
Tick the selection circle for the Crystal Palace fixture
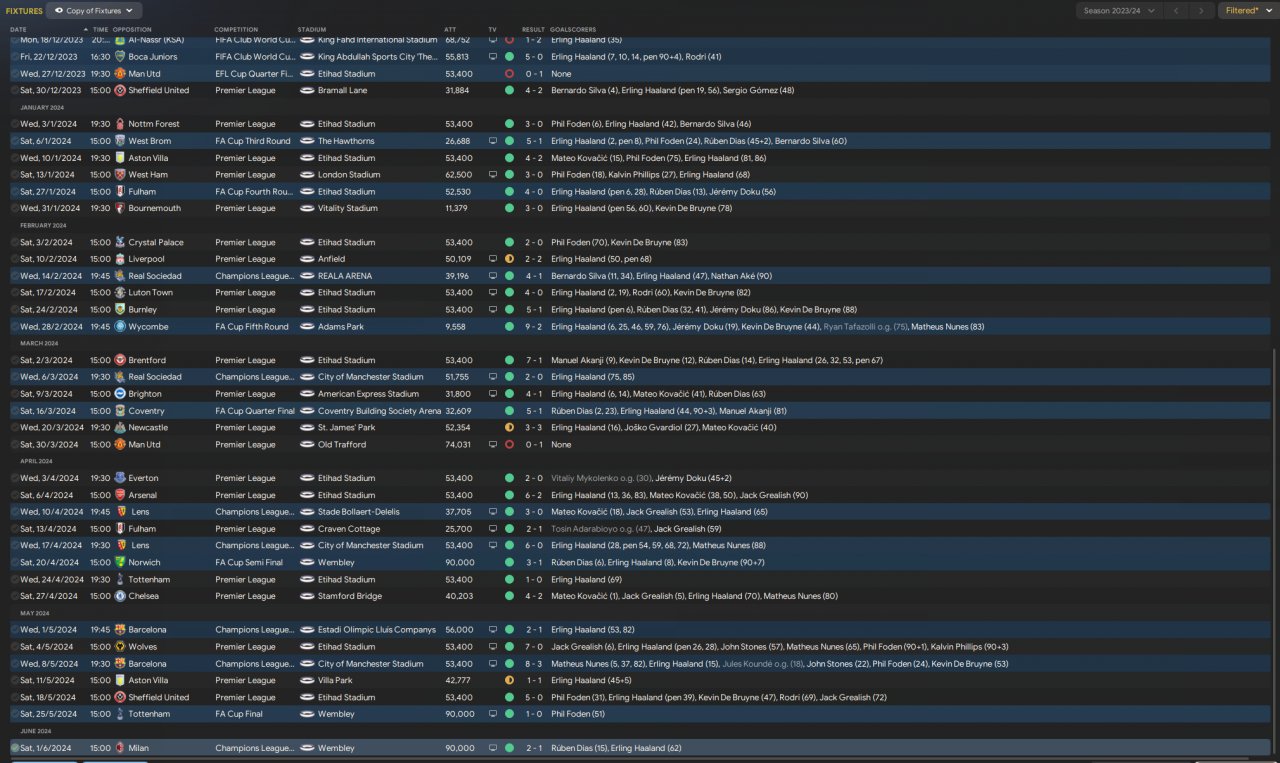click(x=15, y=242)
